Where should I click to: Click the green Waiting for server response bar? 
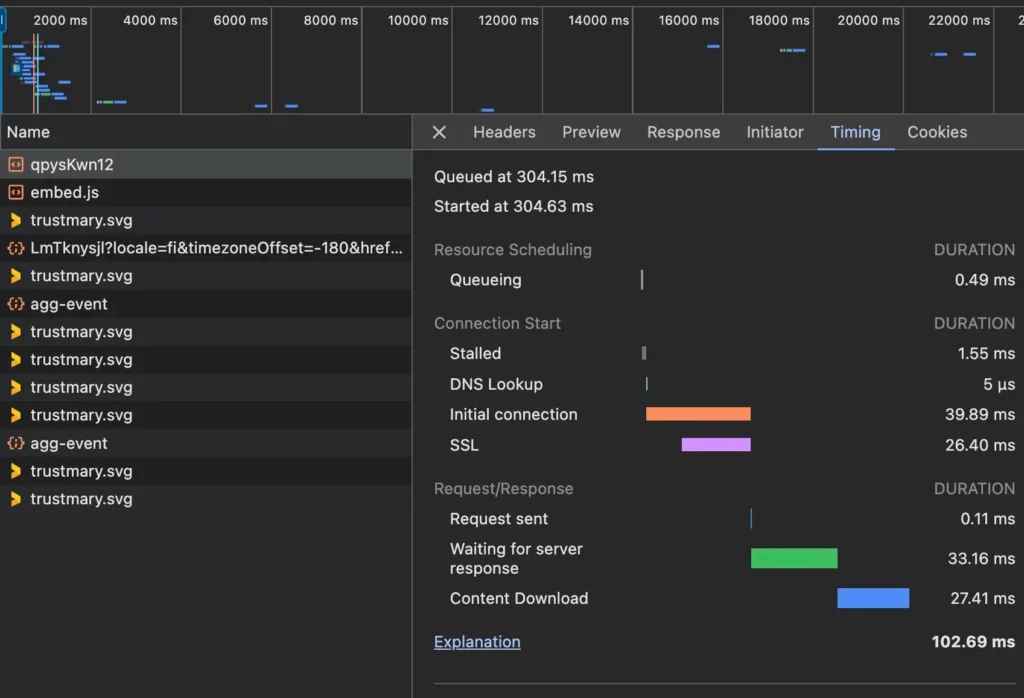(794, 558)
